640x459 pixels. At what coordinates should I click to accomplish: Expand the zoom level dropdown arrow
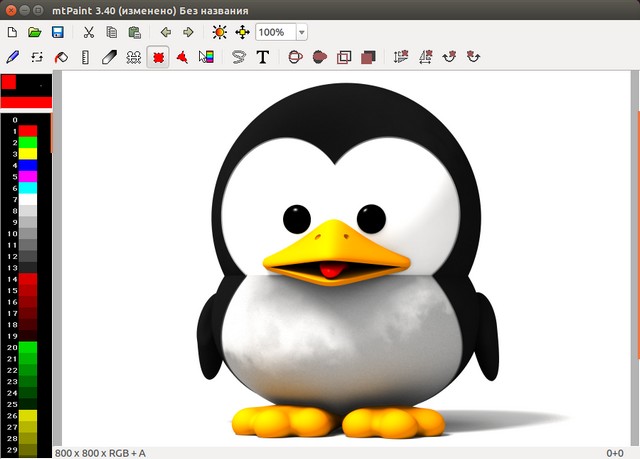(302, 32)
